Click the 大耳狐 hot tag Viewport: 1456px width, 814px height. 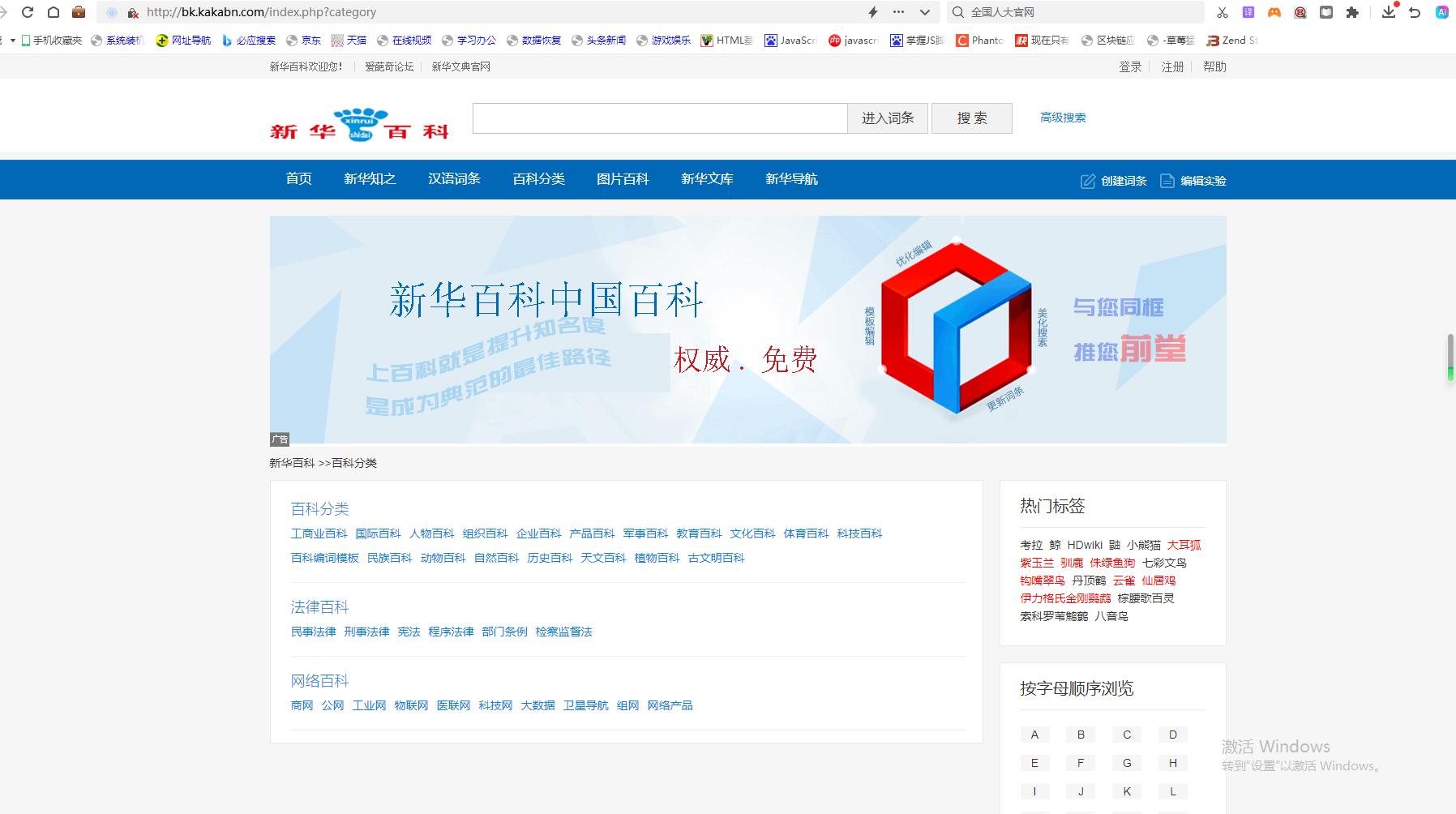(1184, 545)
